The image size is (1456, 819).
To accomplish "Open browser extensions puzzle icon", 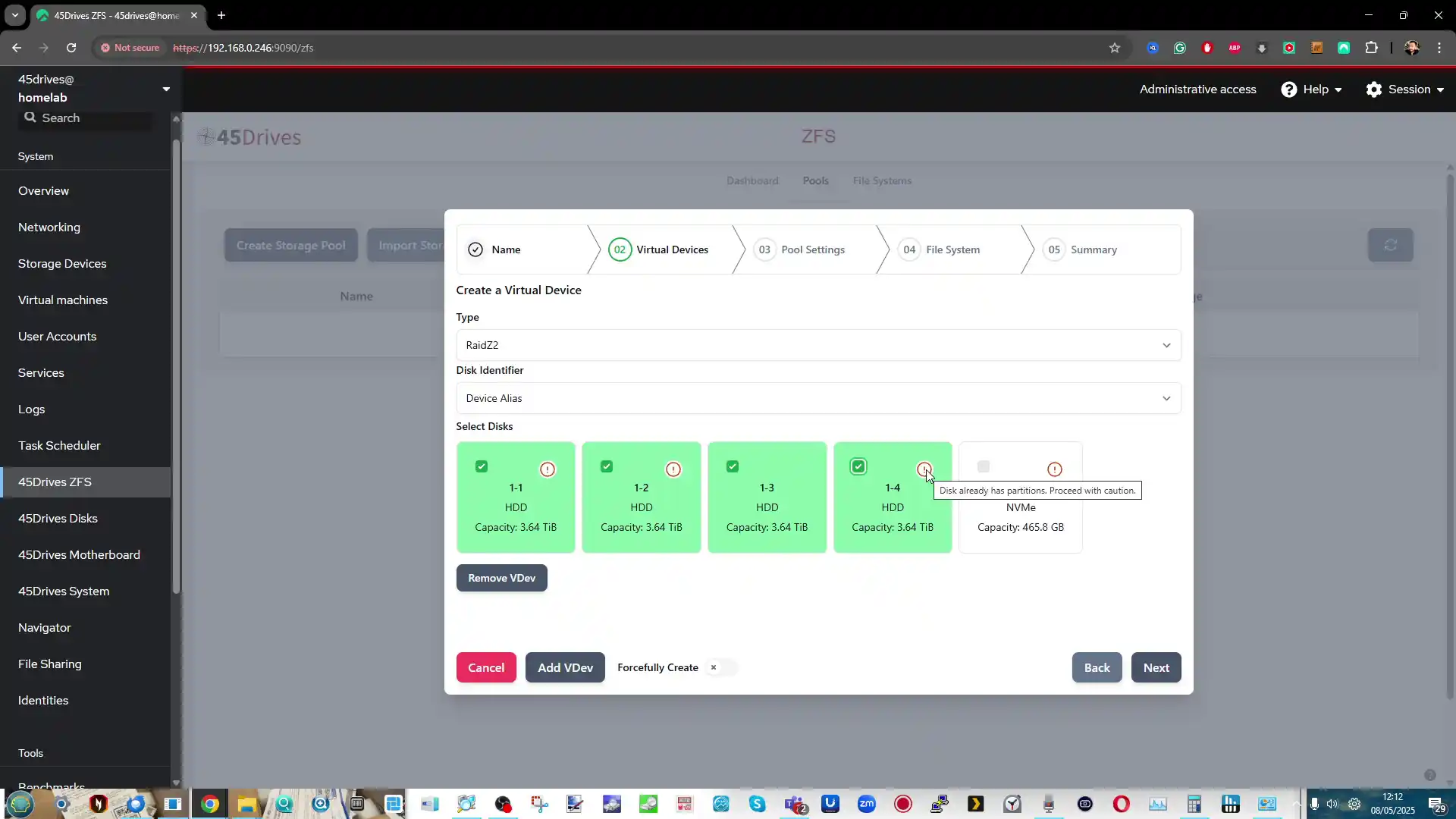I will [x=1371, y=48].
